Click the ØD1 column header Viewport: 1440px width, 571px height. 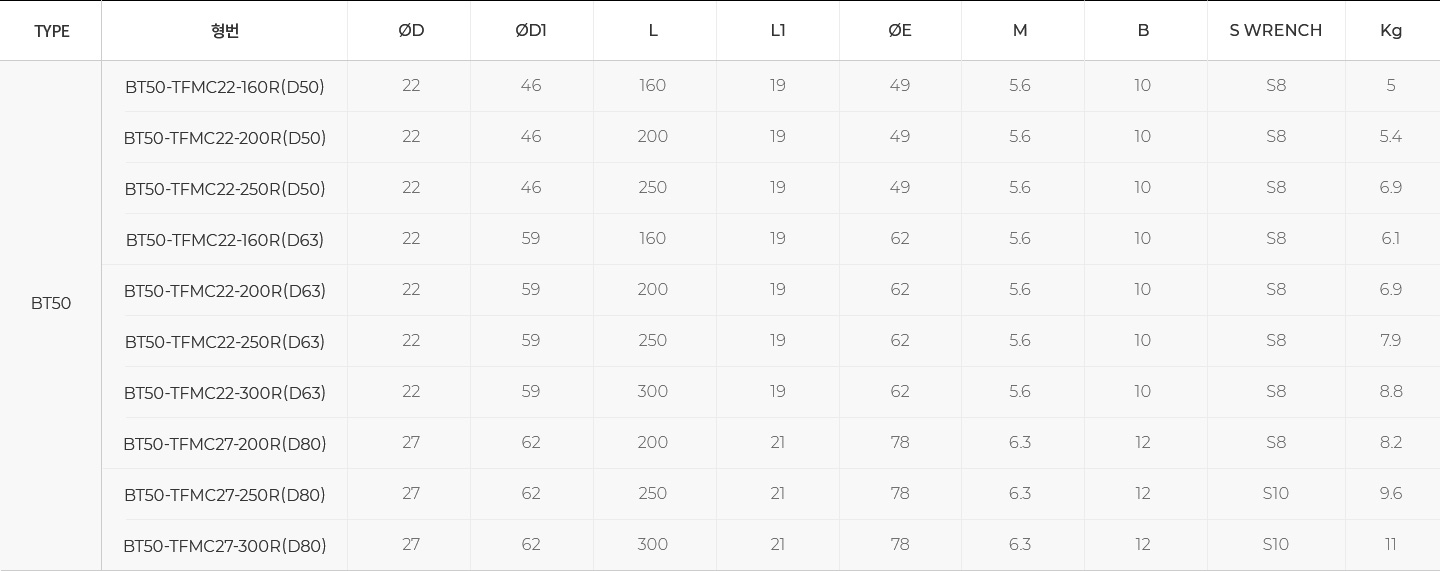pos(531,31)
